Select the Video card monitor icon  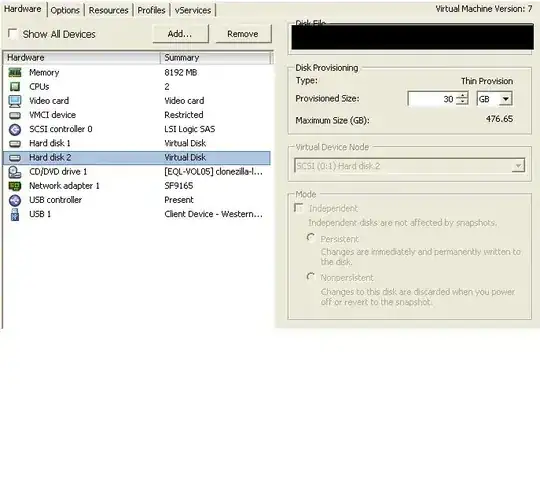point(15,101)
